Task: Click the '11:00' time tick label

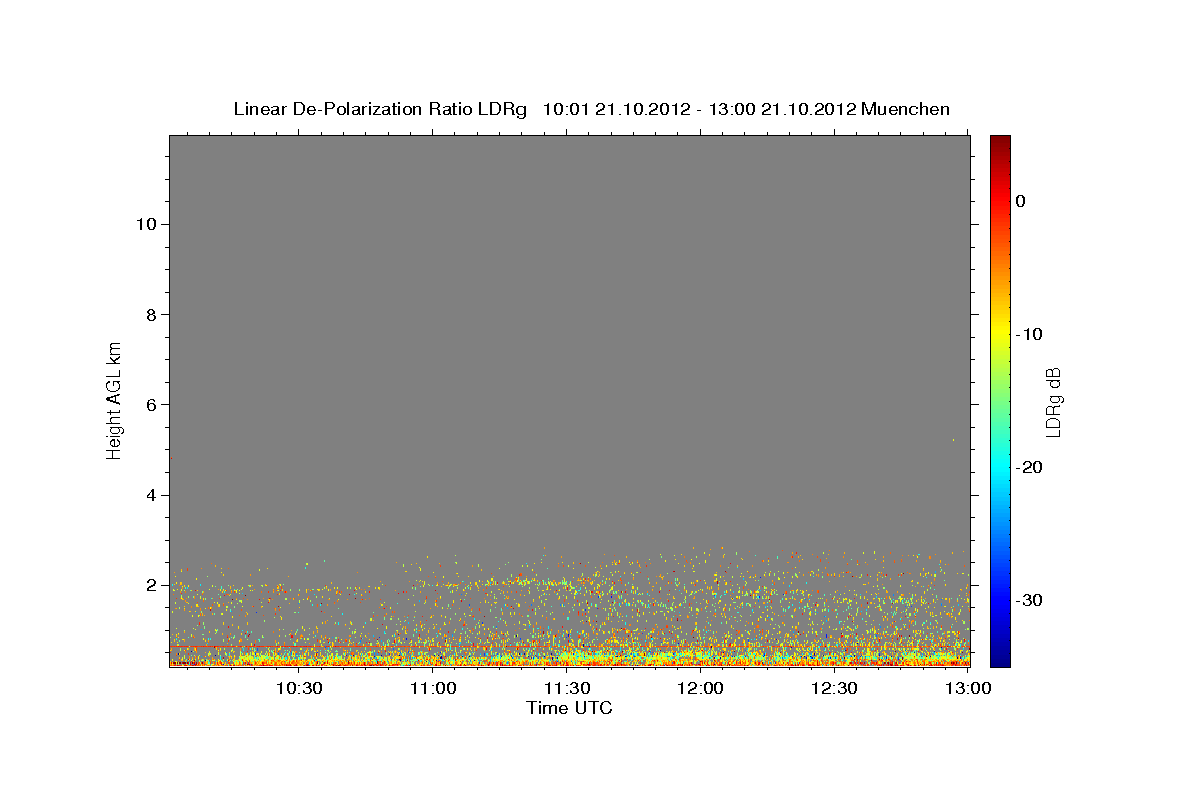Action: pos(434,688)
